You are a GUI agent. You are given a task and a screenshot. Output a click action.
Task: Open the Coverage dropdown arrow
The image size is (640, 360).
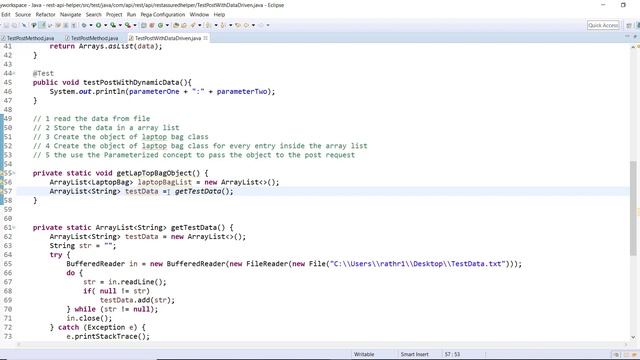pyautogui.click(x=120, y=25)
